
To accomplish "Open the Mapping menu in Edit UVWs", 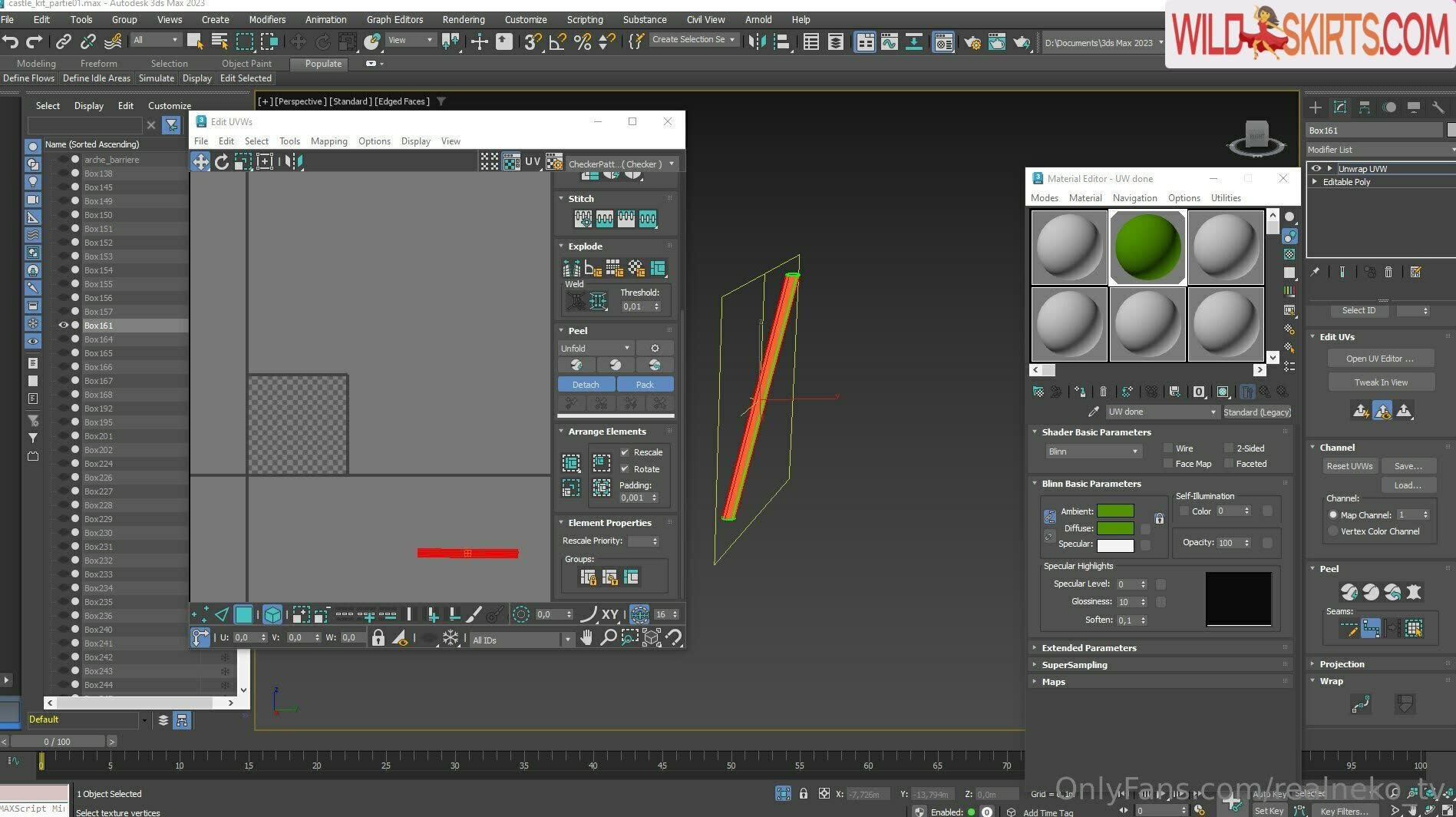I will point(329,141).
